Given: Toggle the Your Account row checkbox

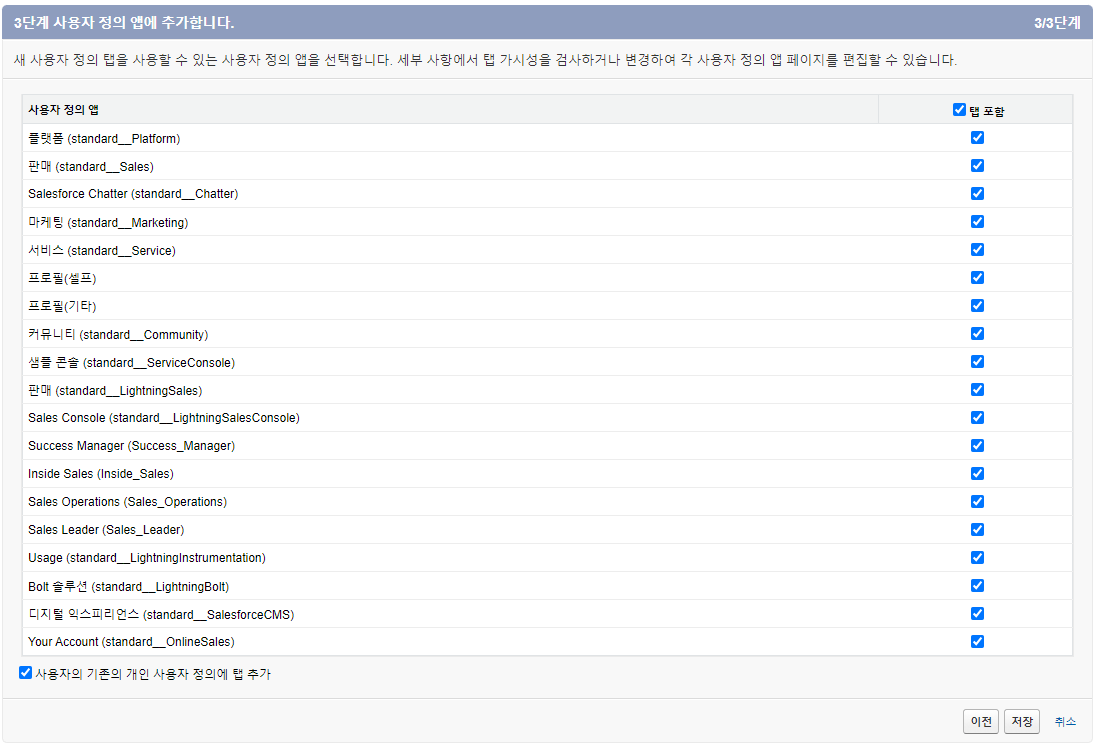Looking at the screenshot, I should tap(977, 641).
